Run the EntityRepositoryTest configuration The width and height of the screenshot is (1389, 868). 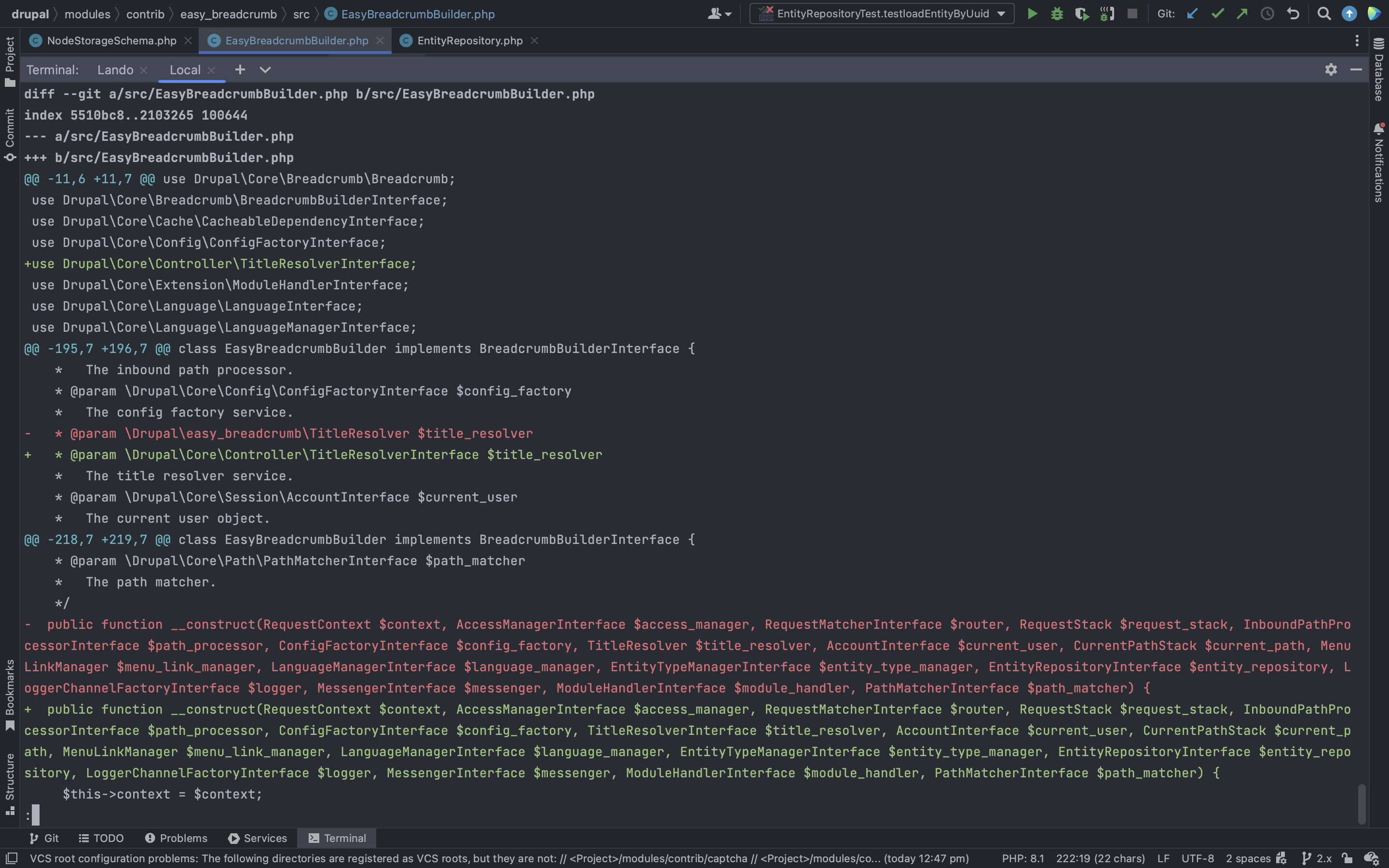click(x=1032, y=13)
